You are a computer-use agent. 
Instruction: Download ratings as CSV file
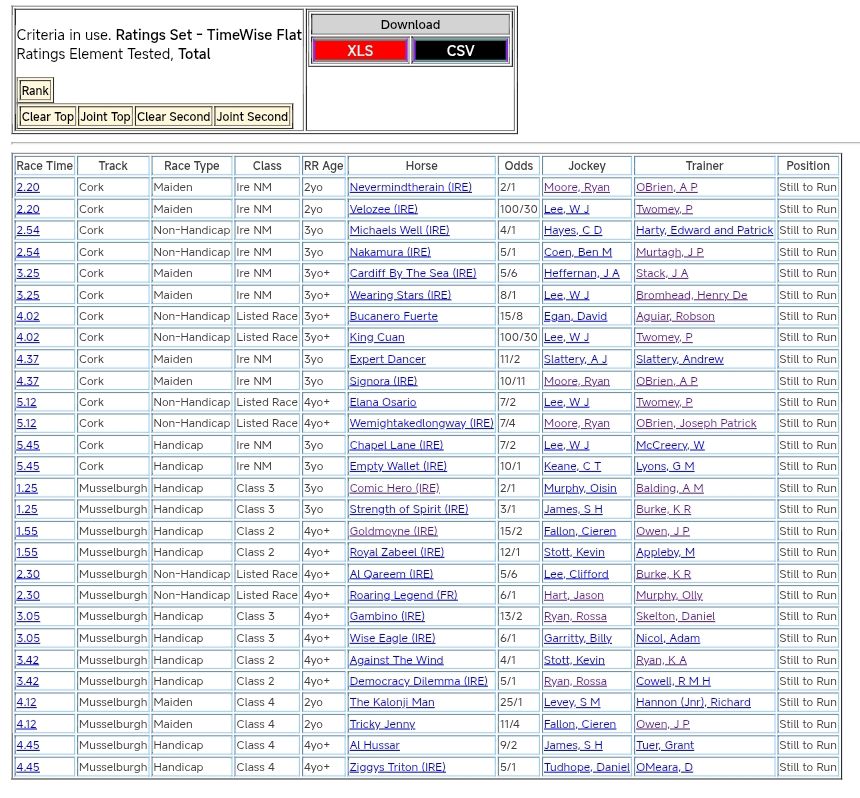point(460,51)
